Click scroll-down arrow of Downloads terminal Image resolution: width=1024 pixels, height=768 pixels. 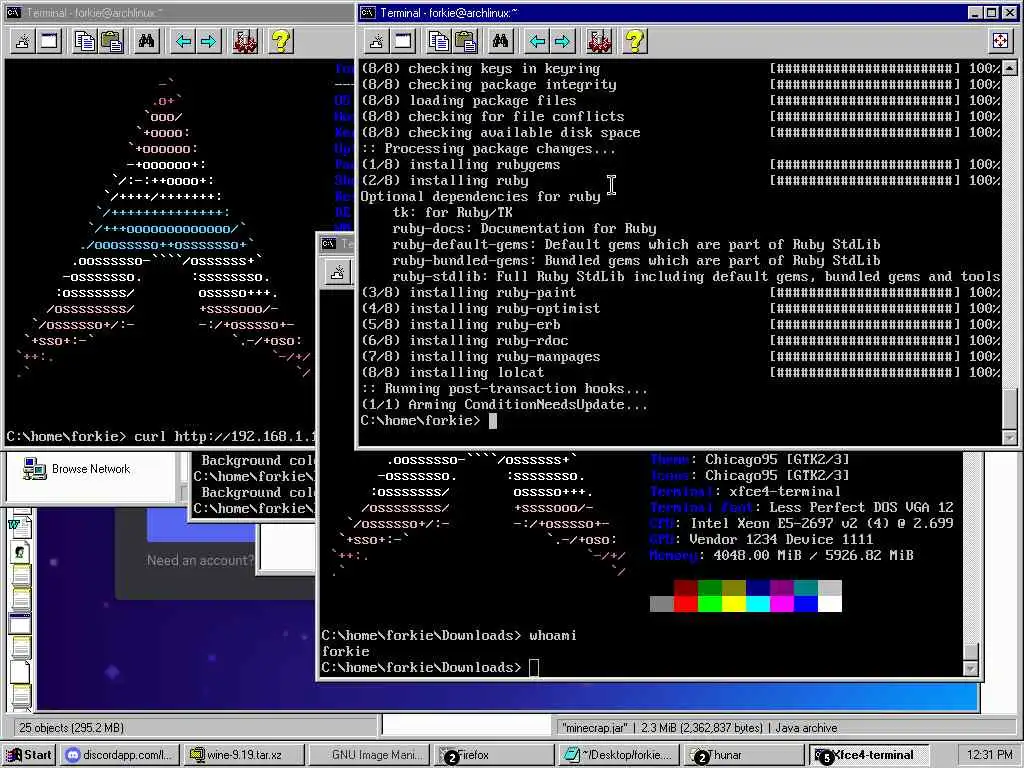(x=971, y=669)
